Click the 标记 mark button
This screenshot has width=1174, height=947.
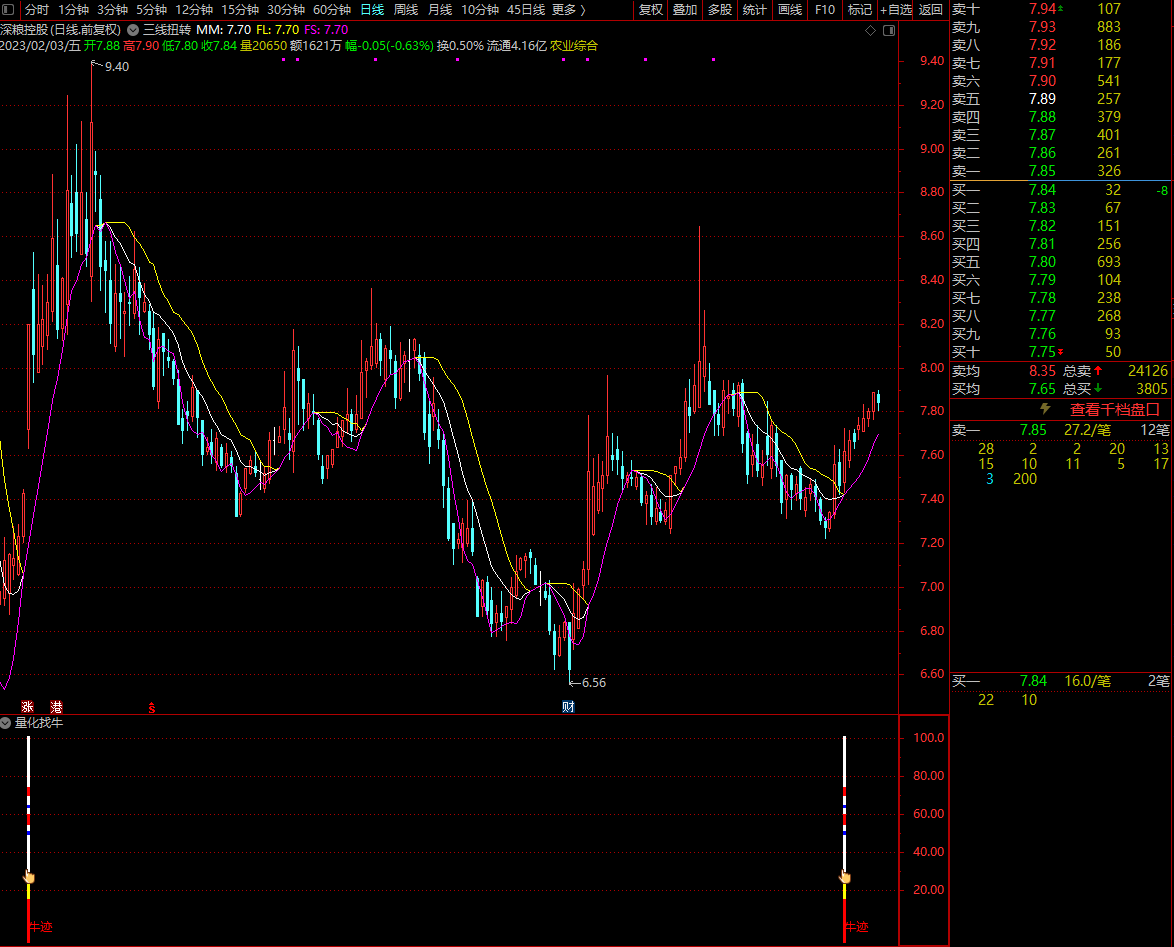860,10
